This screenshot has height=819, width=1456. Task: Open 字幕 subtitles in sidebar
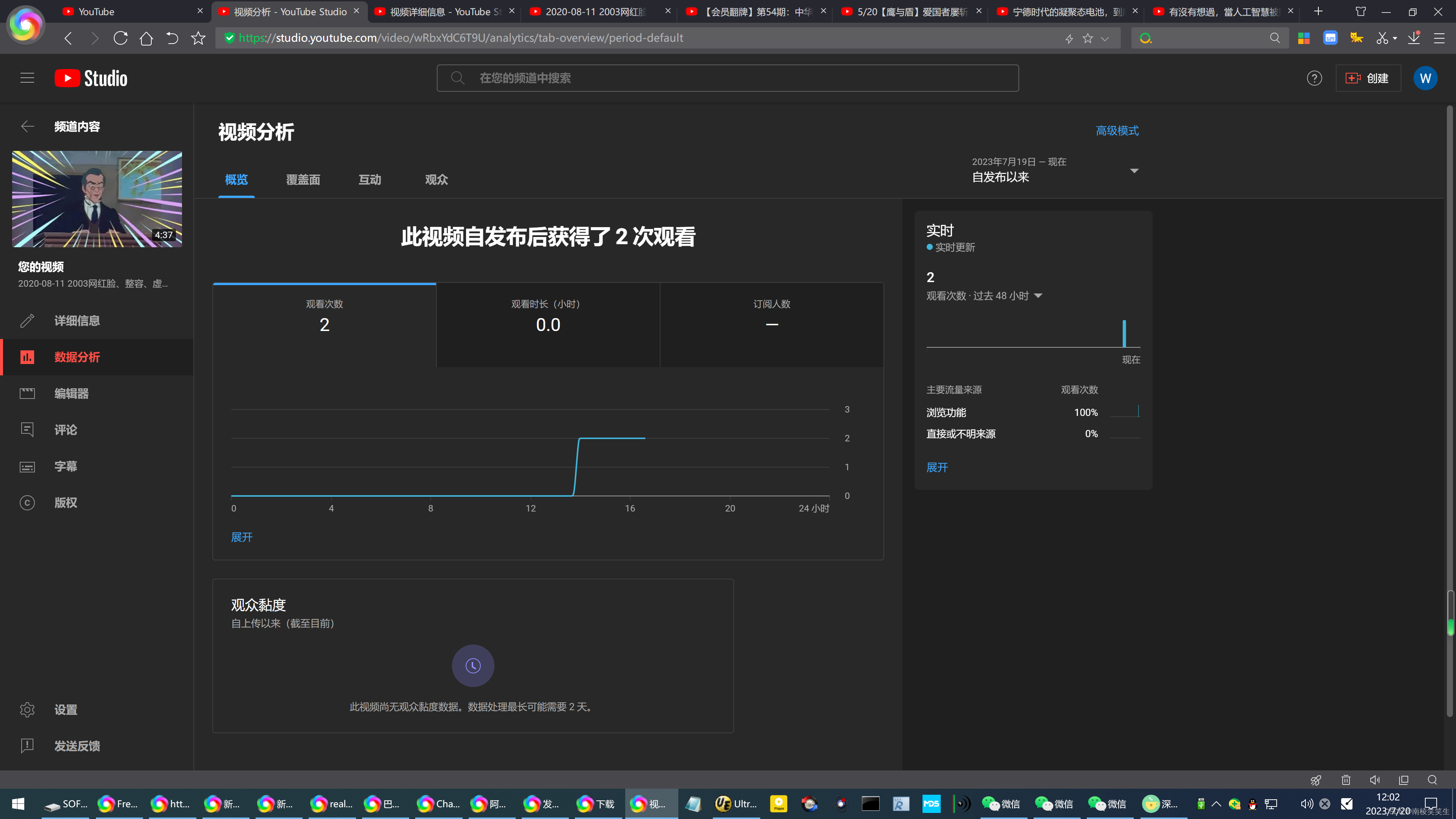(x=65, y=466)
